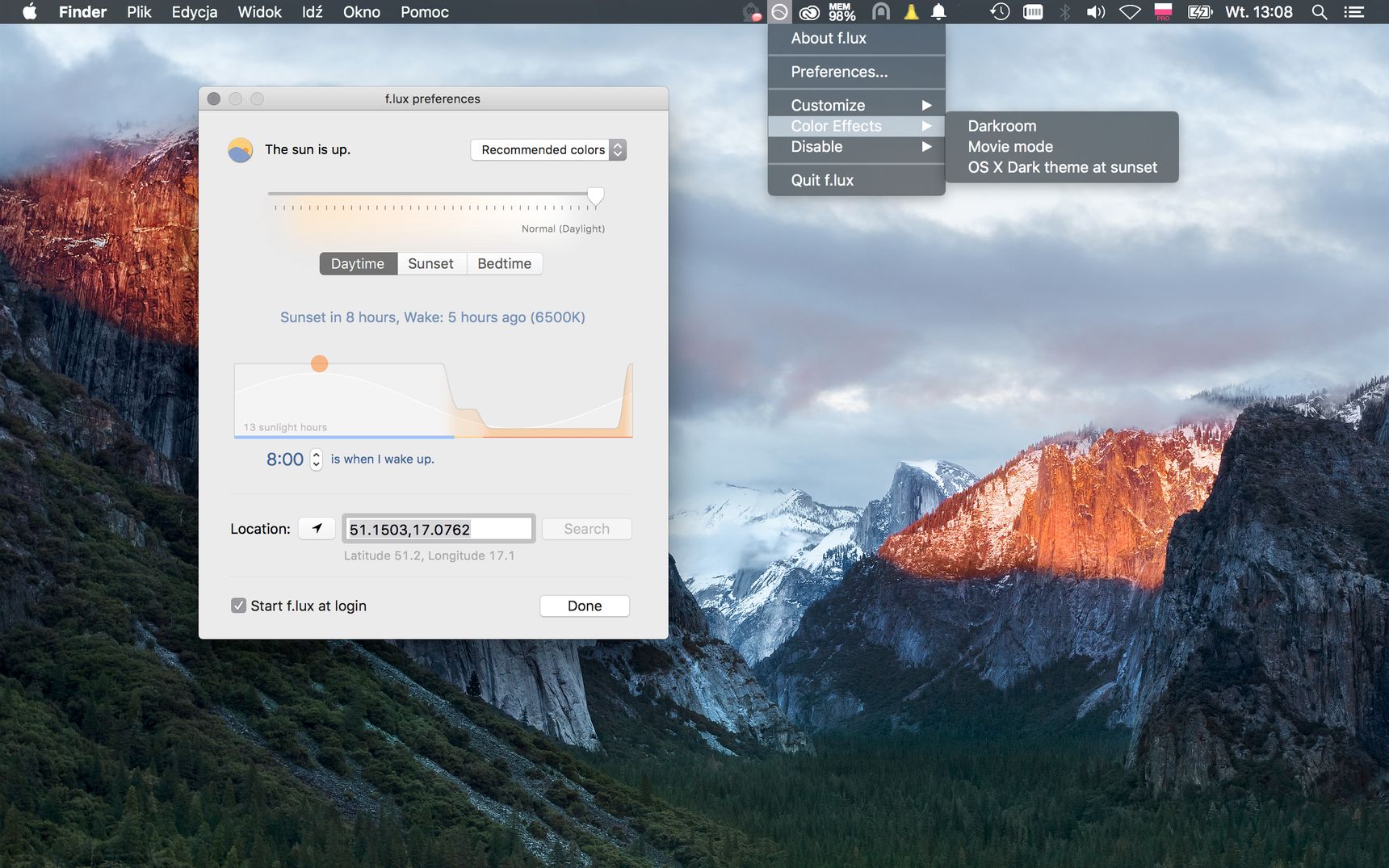Image resolution: width=1389 pixels, height=868 pixels.
Task: Enable Darkroom color effect
Action: (1061, 126)
